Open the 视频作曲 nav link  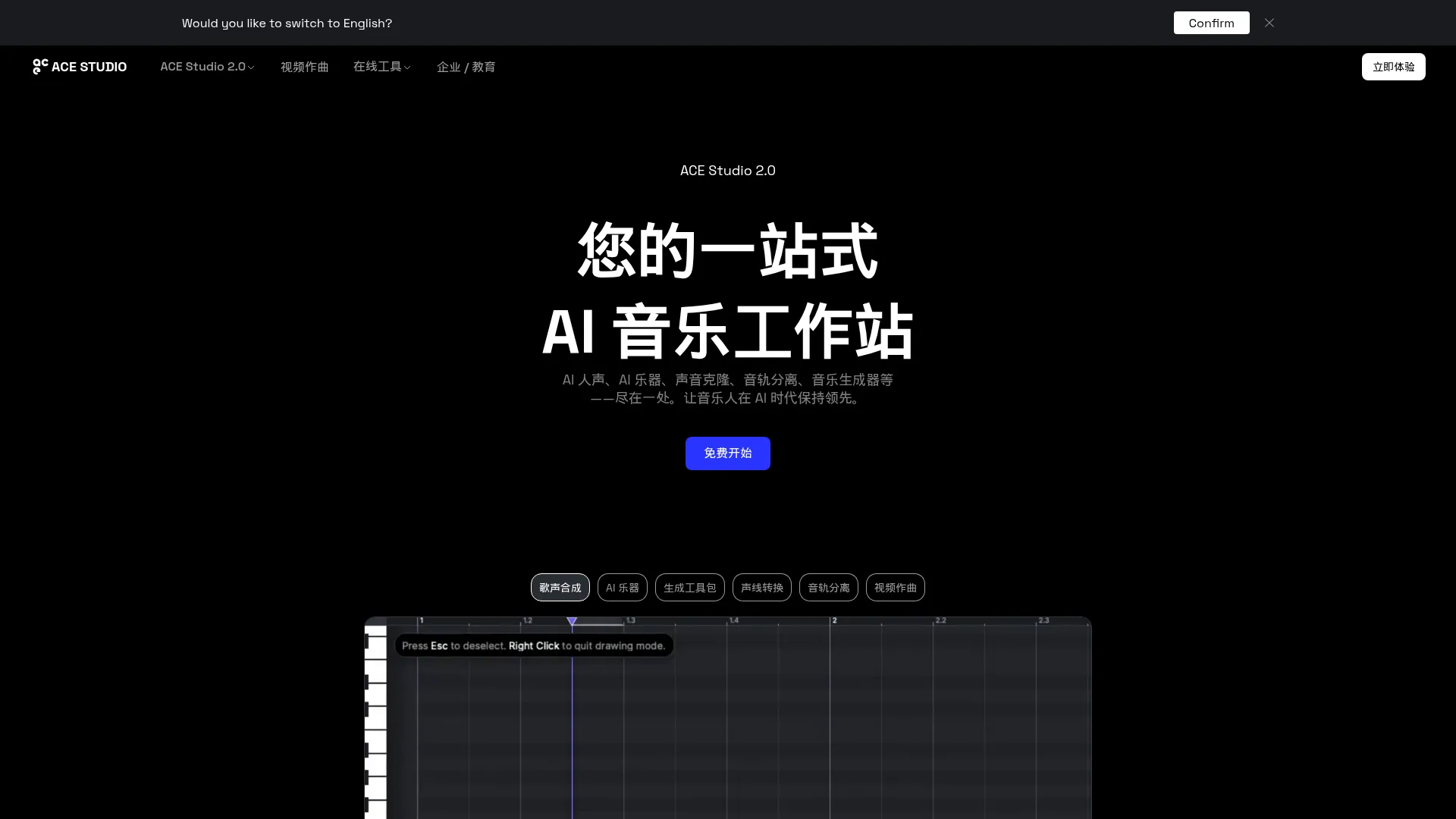click(x=304, y=67)
